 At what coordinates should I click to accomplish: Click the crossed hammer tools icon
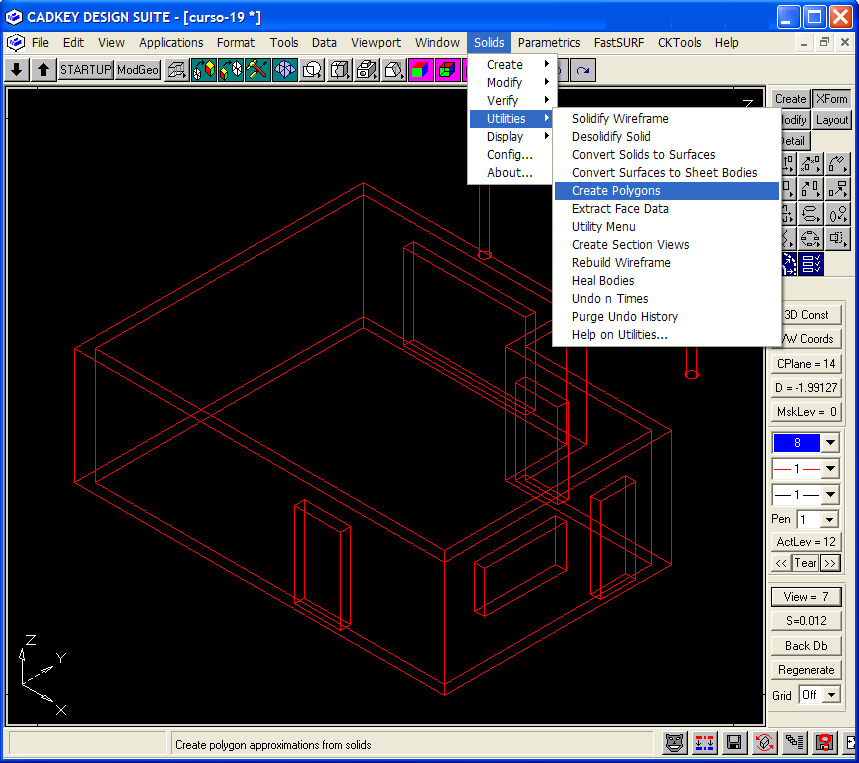257,70
